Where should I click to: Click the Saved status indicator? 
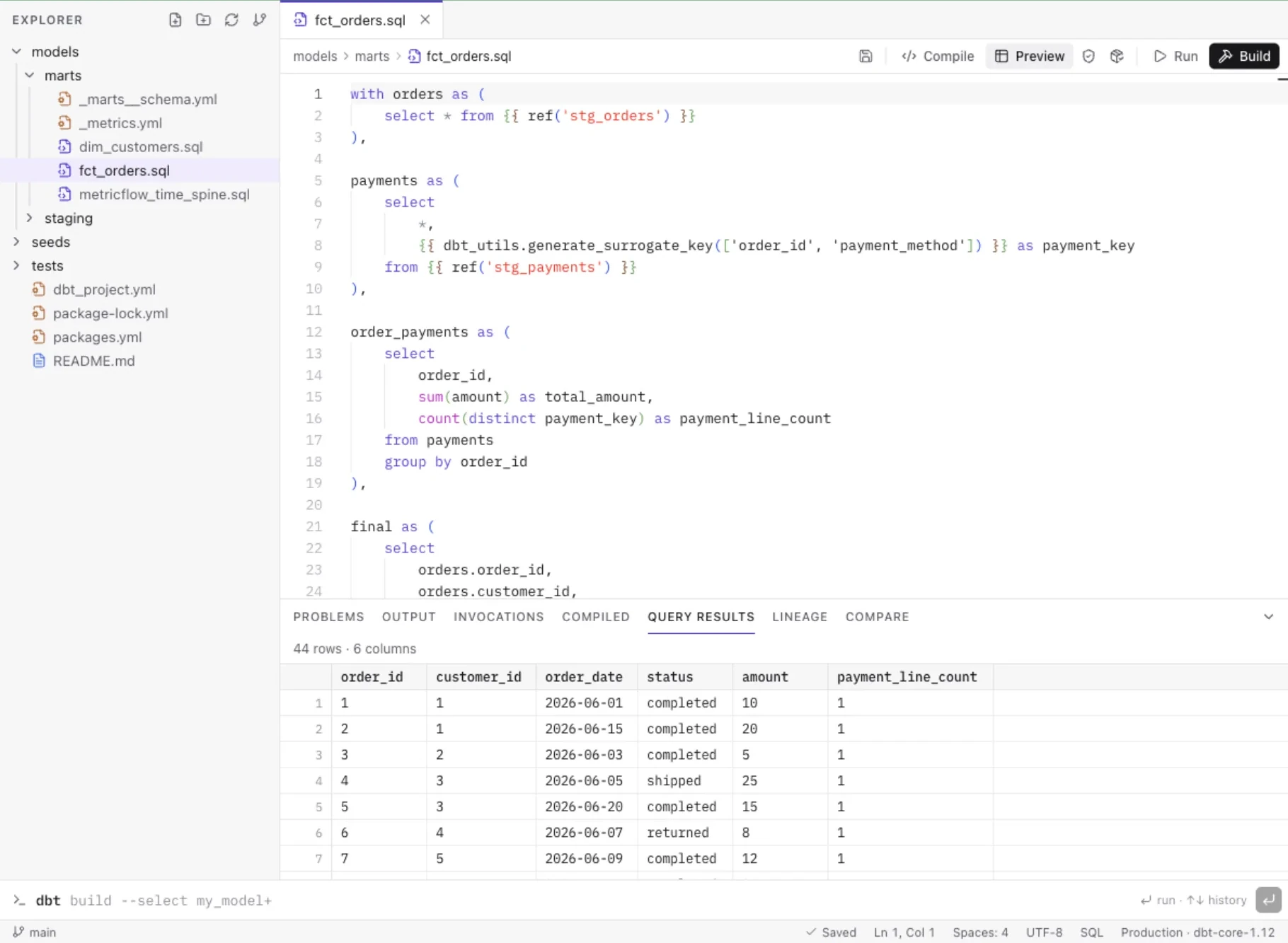coord(831,932)
